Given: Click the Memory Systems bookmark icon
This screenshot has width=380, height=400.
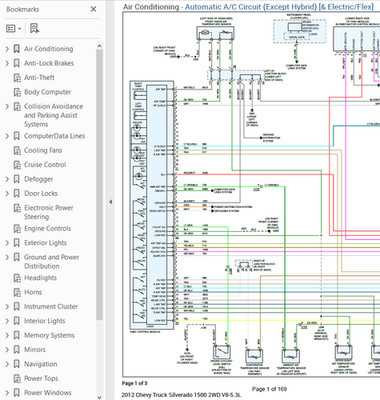Looking at the screenshot, I should (x=17, y=335).
